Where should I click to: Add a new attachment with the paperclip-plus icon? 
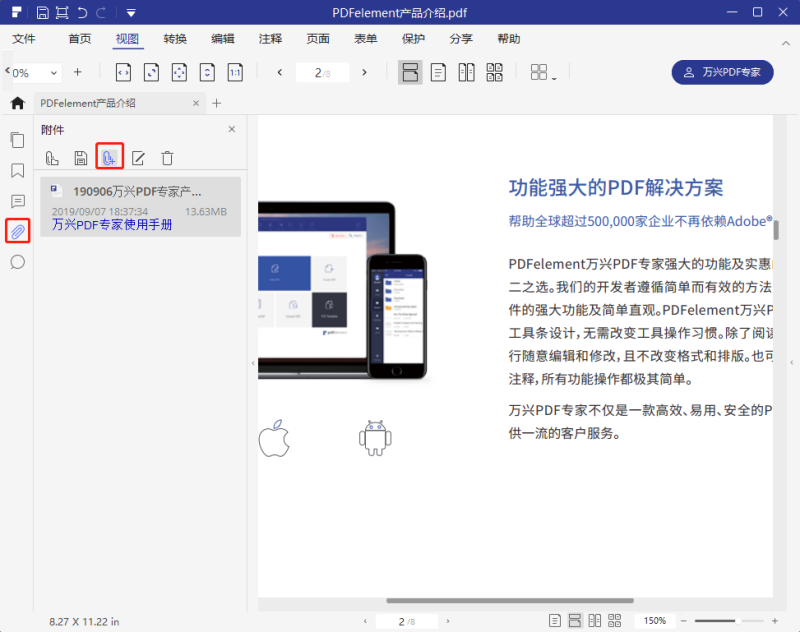(x=110, y=157)
